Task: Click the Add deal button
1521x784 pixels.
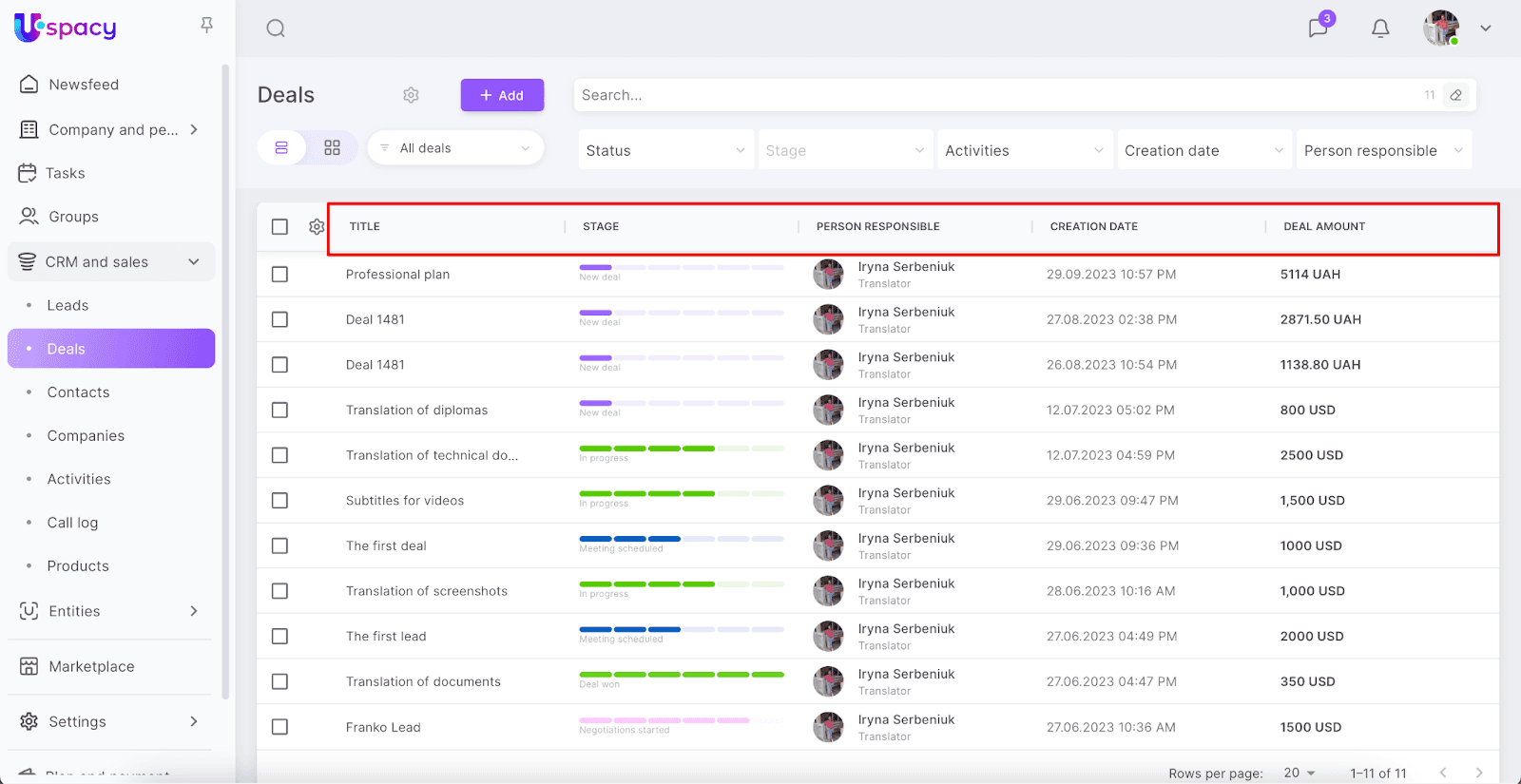Action: click(502, 95)
